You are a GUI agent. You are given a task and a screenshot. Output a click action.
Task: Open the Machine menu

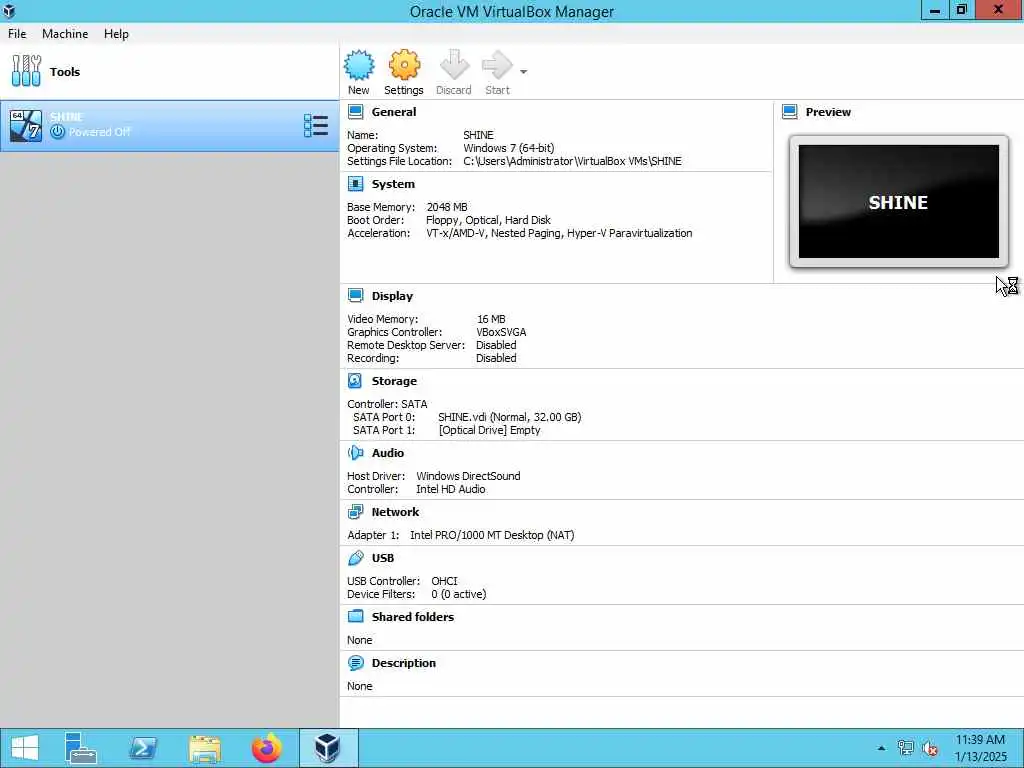click(65, 34)
